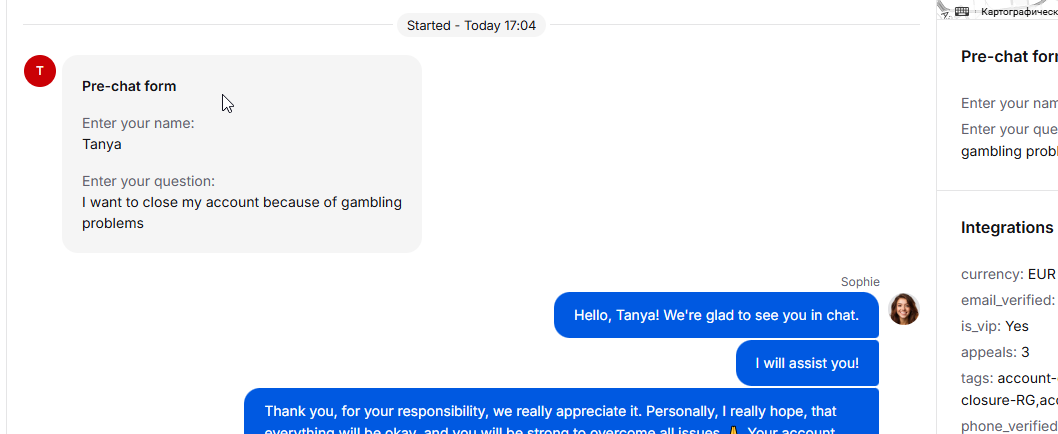This screenshot has height=434, width=1058.
Task: Select the "is_vip: Yes" integration row
Action: (995, 327)
